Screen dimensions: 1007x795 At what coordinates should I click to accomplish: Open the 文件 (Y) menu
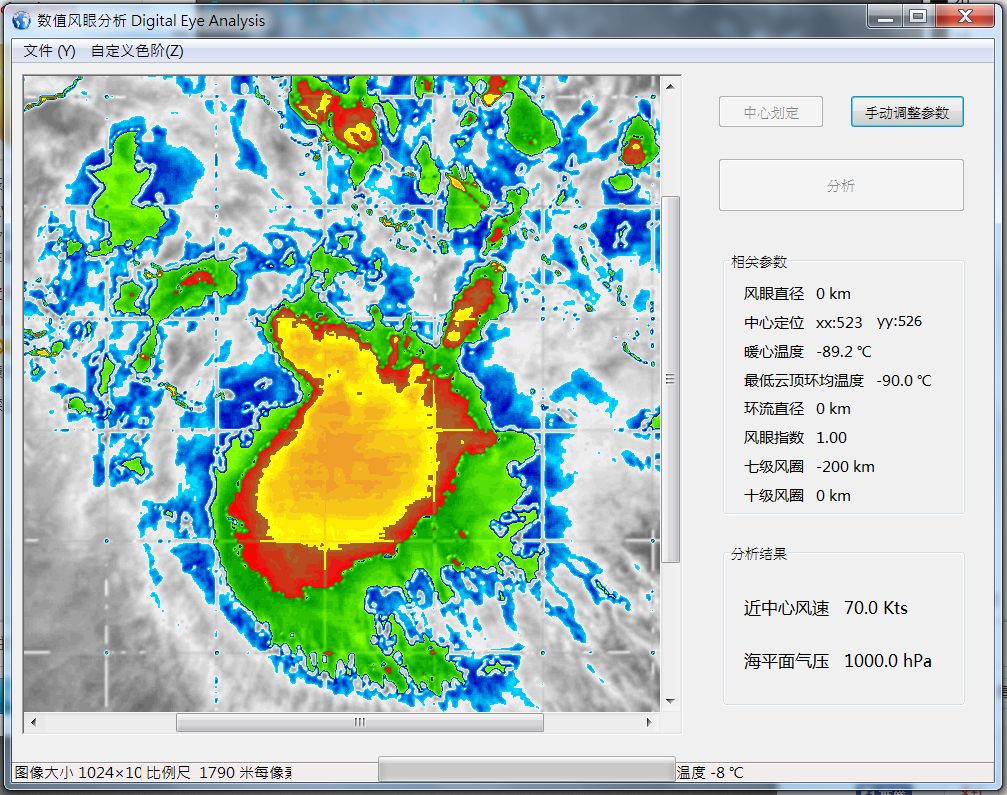pos(49,51)
